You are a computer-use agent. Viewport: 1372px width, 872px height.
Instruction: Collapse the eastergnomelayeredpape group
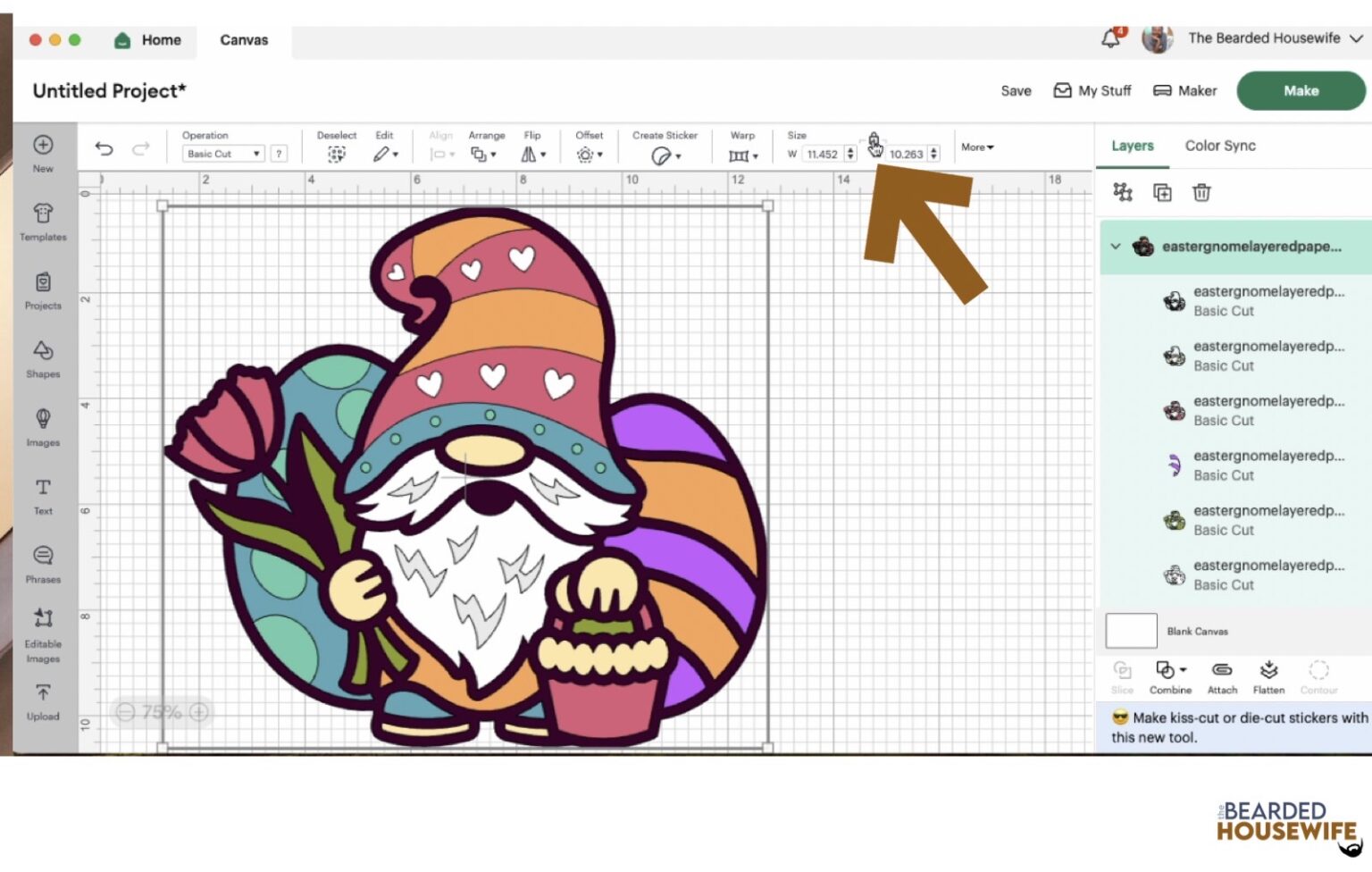click(x=1116, y=247)
